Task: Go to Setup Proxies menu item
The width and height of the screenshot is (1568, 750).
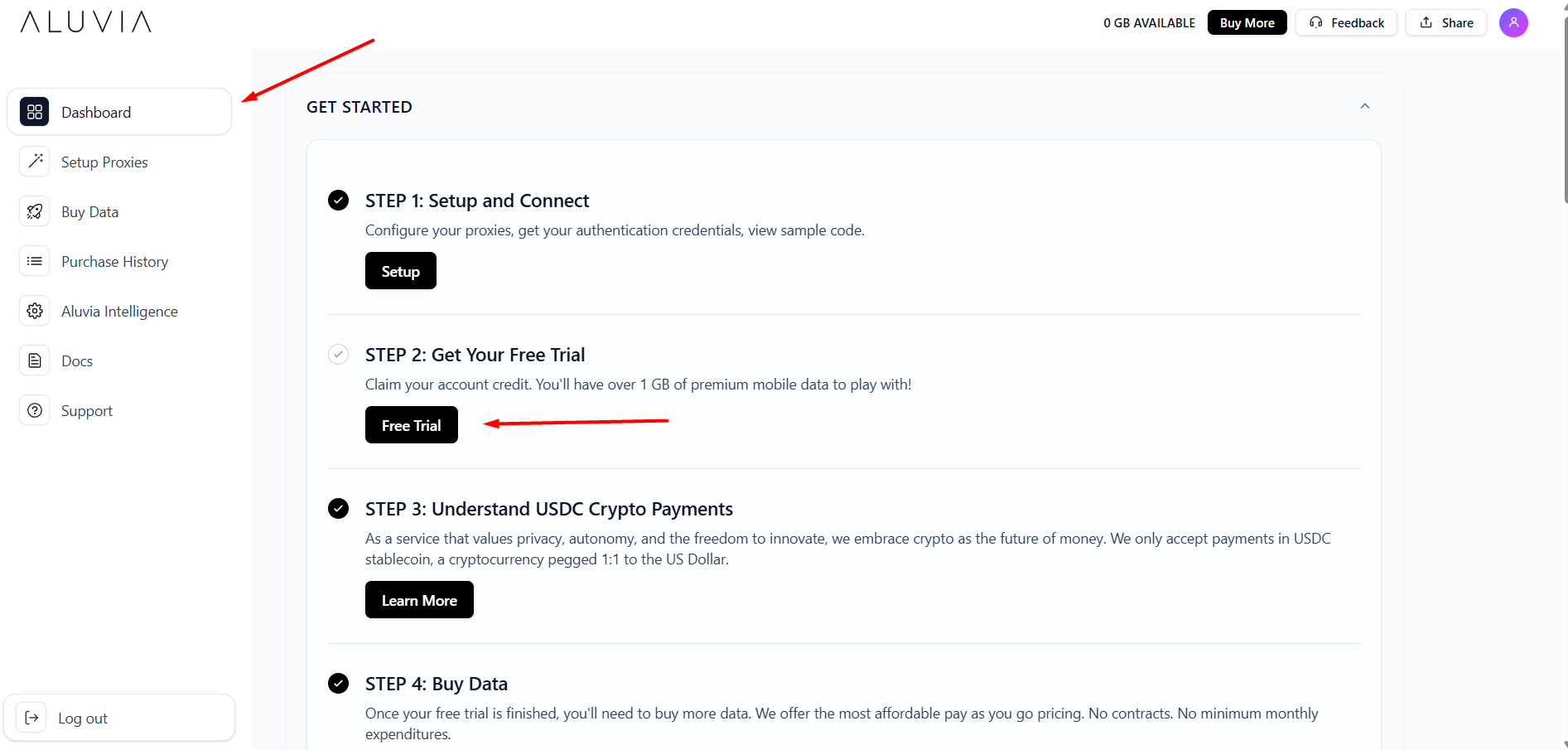Action: pyautogui.click(x=104, y=162)
